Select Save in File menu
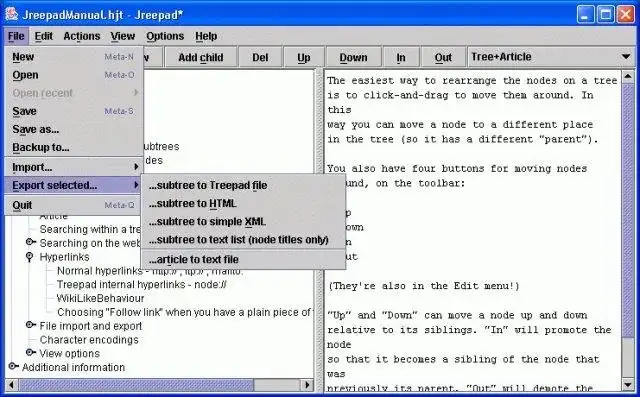This screenshot has width=640, height=397. (x=73, y=111)
